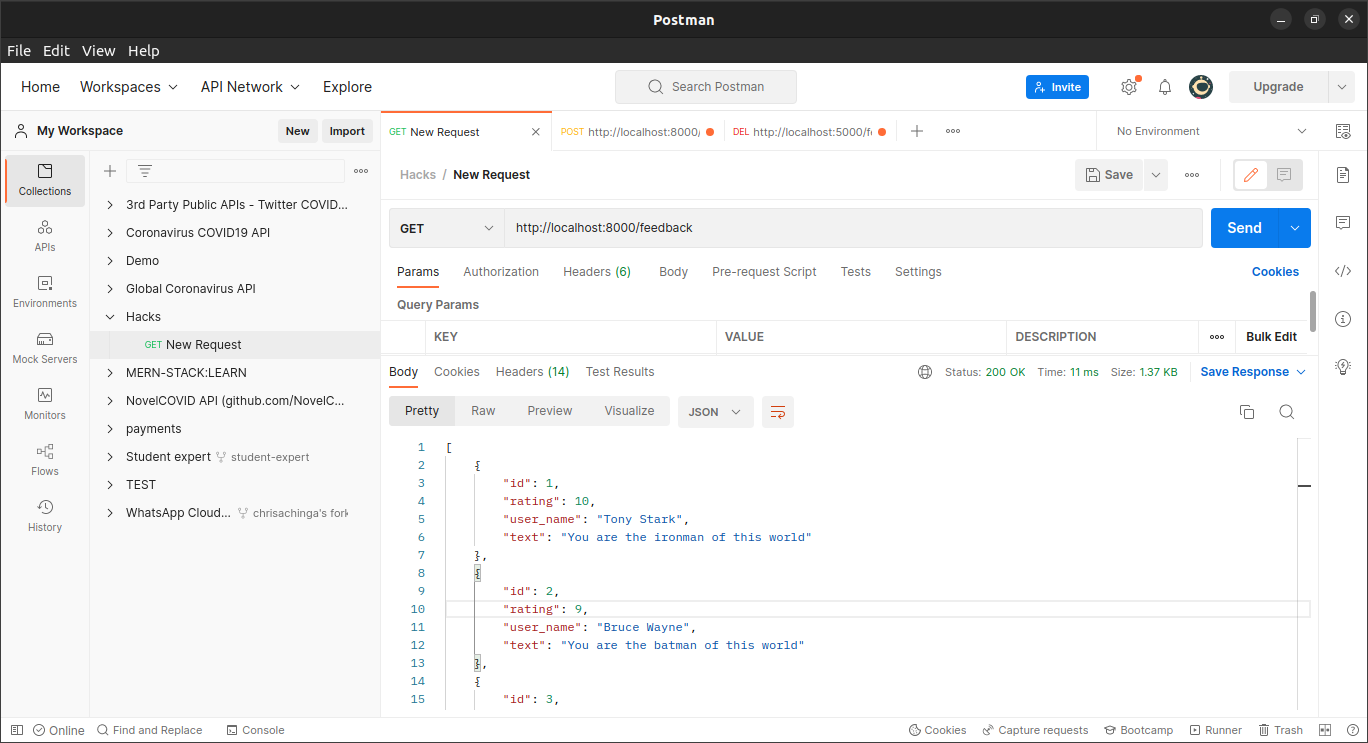Open the Send button dropdown arrow
1368x743 pixels.
(1295, 228)
